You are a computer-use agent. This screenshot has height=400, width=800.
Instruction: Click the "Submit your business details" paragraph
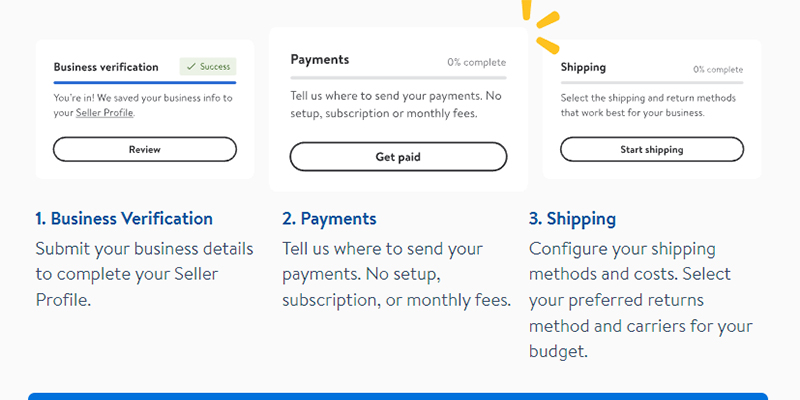coord(144,274)
